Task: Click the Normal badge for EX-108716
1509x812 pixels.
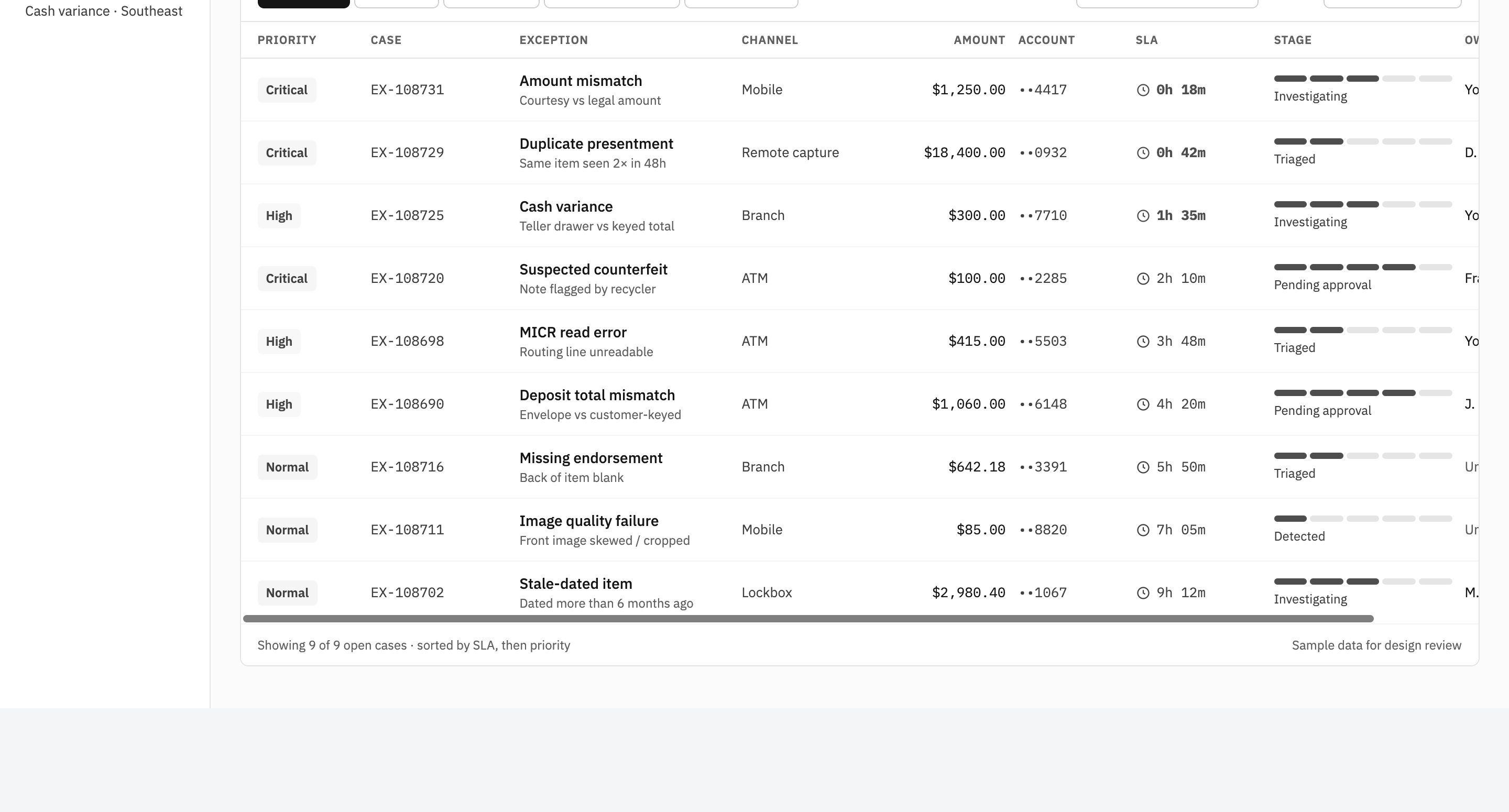Action: (287, 467)
